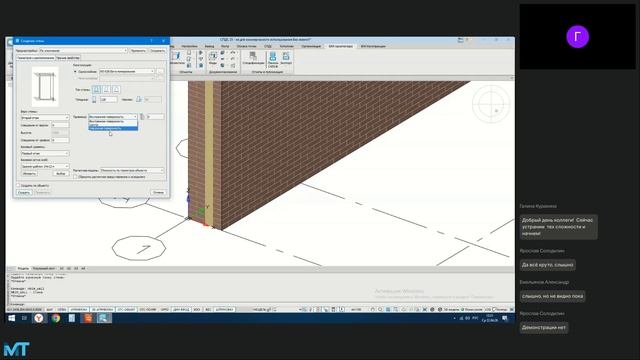This screenshot has width=640, height=360.
Task: Toggle the crop calculation model checkbox
Action: [x=76, y=177]
